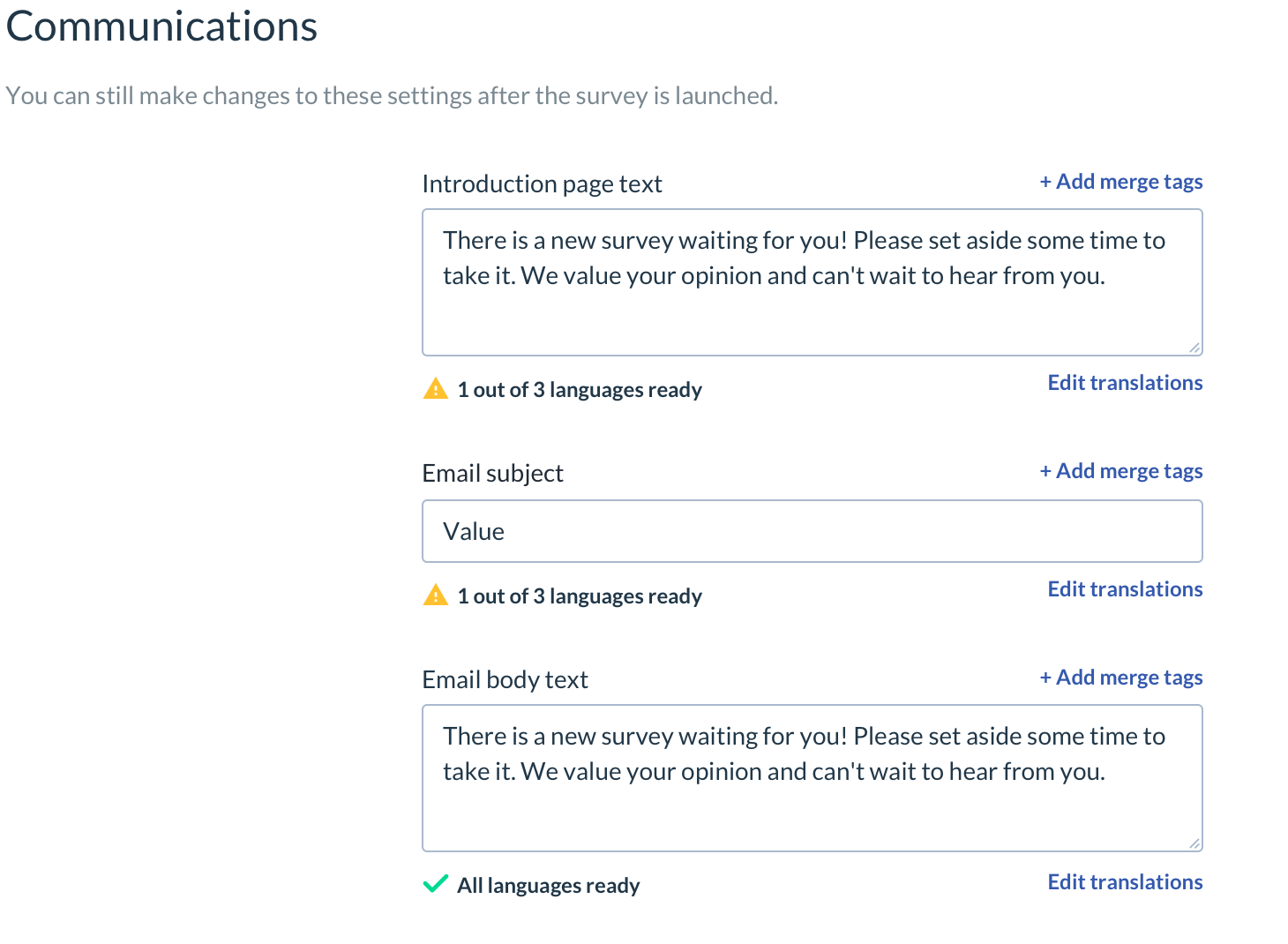Click the Email subject label
The height and width of the screenshot is (944, 1288).
(x=492, y=473)
